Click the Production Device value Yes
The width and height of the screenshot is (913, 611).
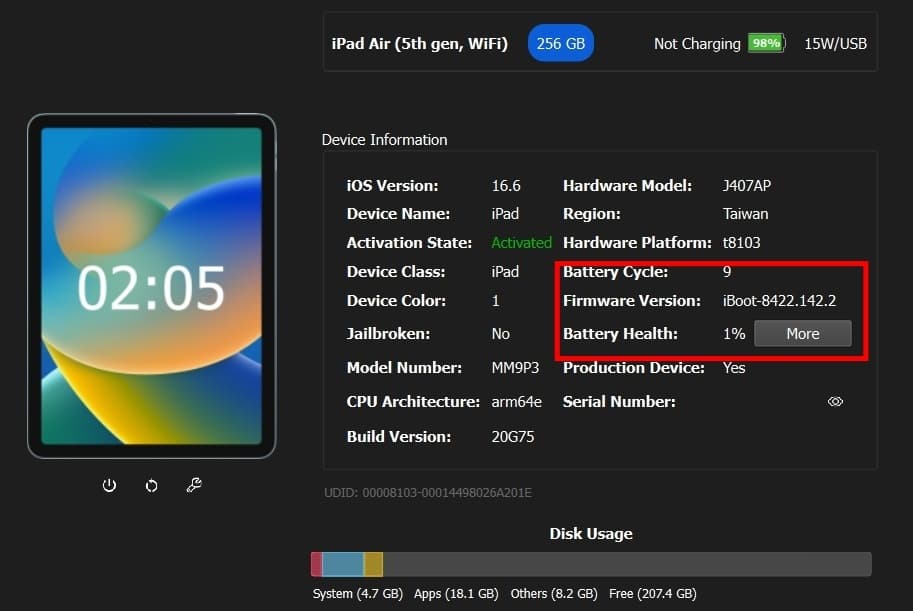(x=734, y=368)
